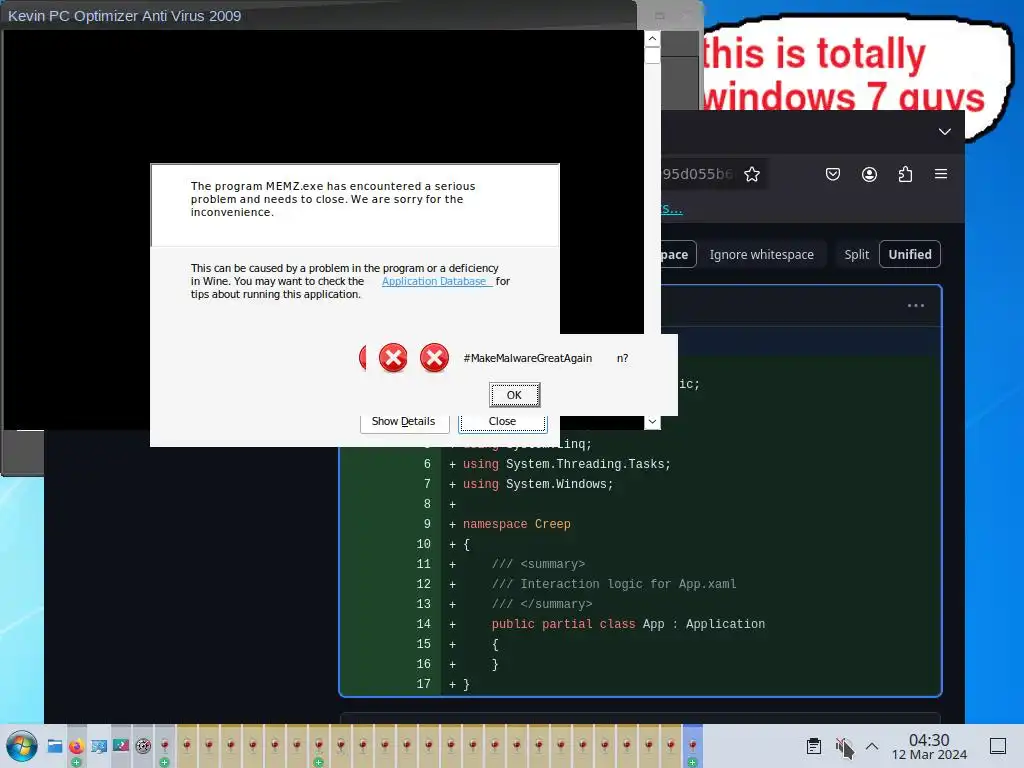Screen dimensions: 1024x768
Task: Click the show desktop icon at taskbar end
Action: pos(998,746)
